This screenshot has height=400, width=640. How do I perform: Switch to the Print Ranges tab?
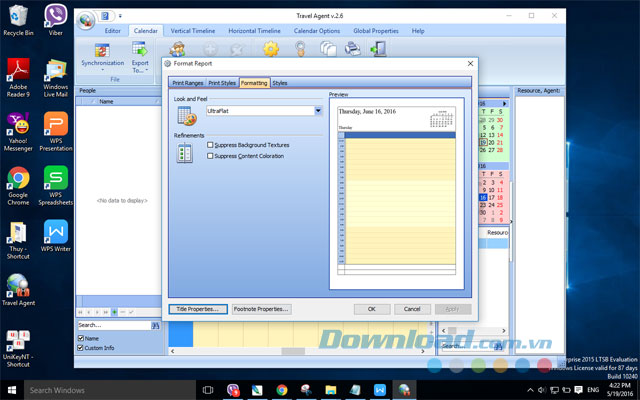[186, 83]
